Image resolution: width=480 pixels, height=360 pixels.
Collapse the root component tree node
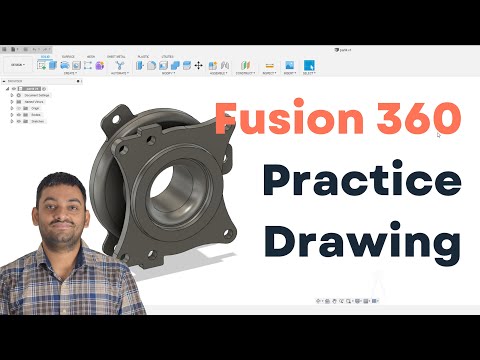[x=7, y=89]
